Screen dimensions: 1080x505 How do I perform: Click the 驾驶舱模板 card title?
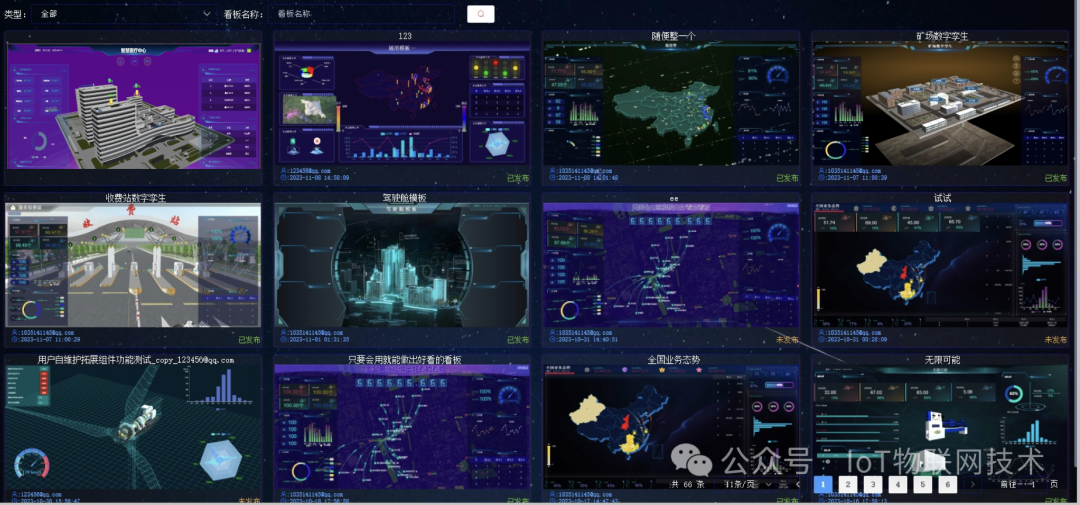pyautogui.click(x=404, y=198)
